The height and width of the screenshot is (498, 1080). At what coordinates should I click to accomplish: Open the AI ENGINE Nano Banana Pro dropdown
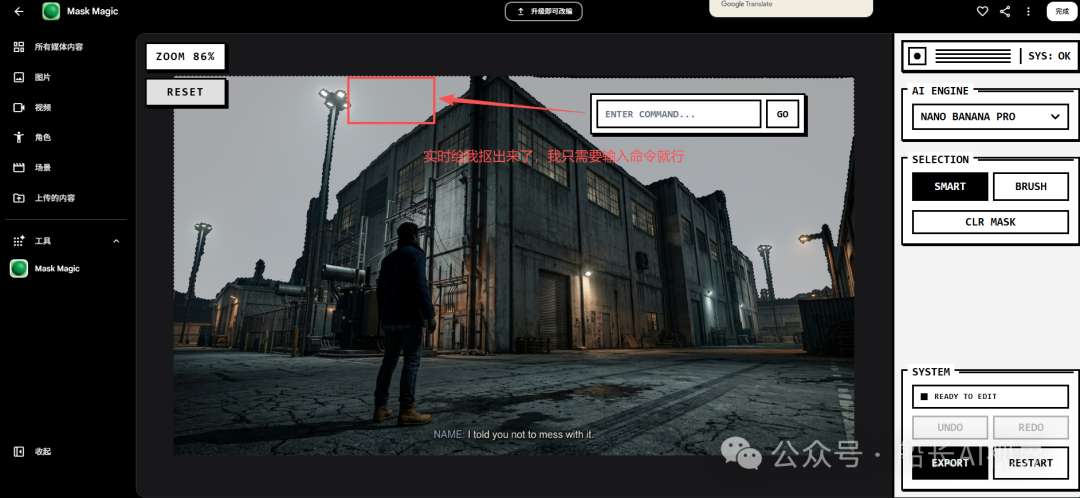(990, 116)
